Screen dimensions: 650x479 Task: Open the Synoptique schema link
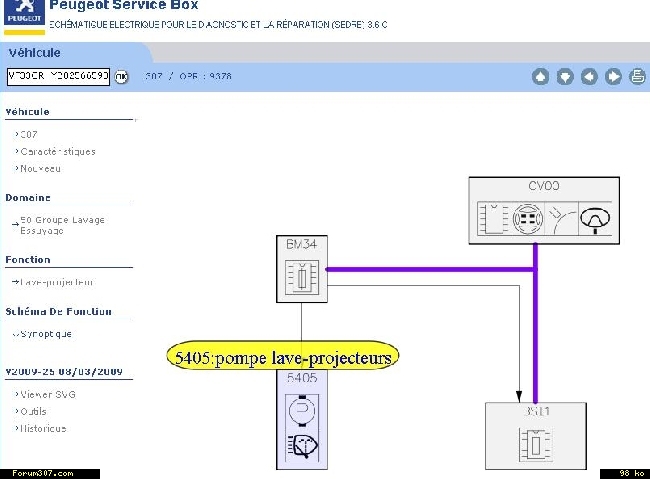click(46, 334)
